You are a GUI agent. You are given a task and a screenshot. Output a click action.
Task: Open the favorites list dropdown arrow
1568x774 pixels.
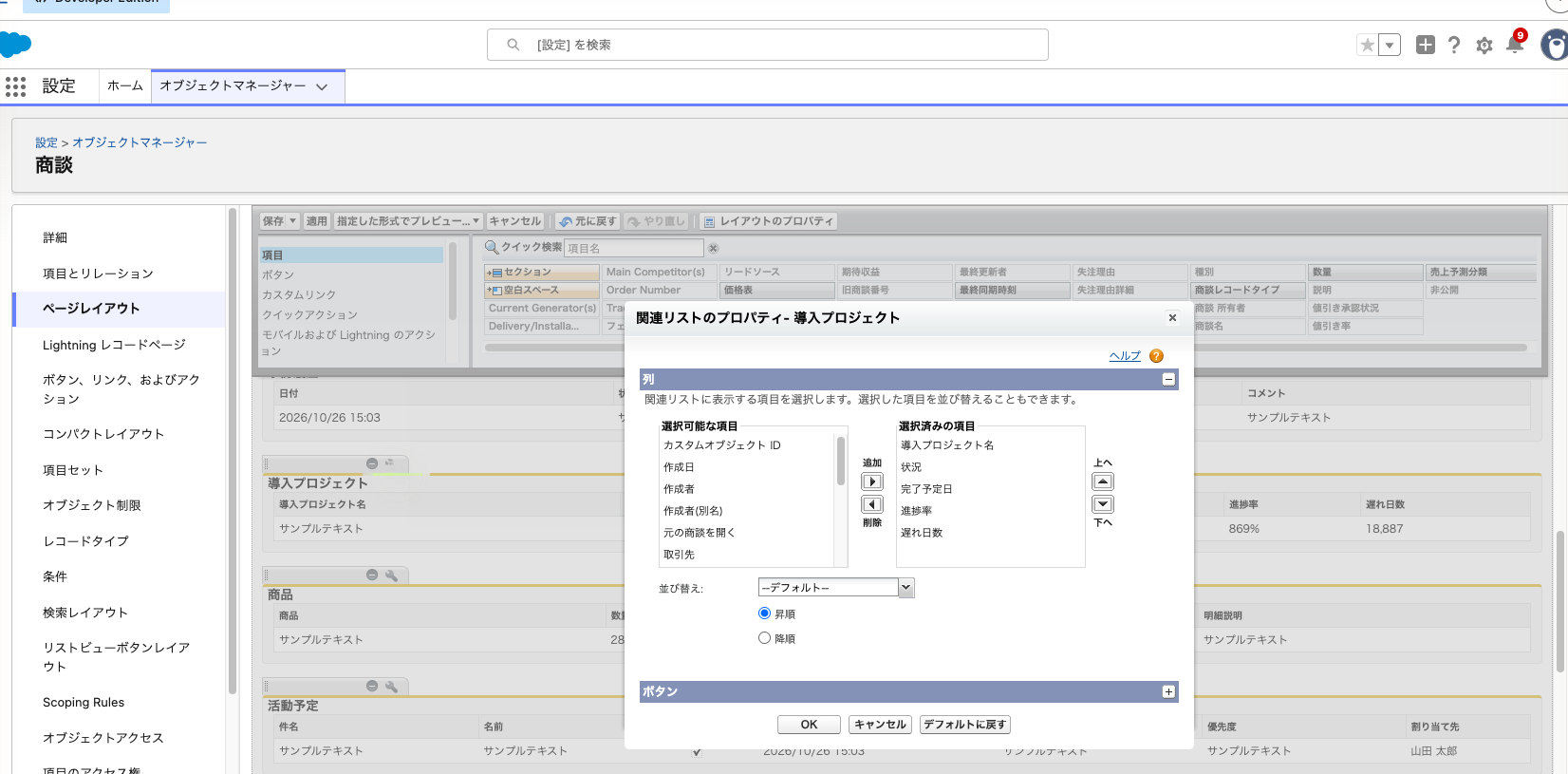(1390, 45)
